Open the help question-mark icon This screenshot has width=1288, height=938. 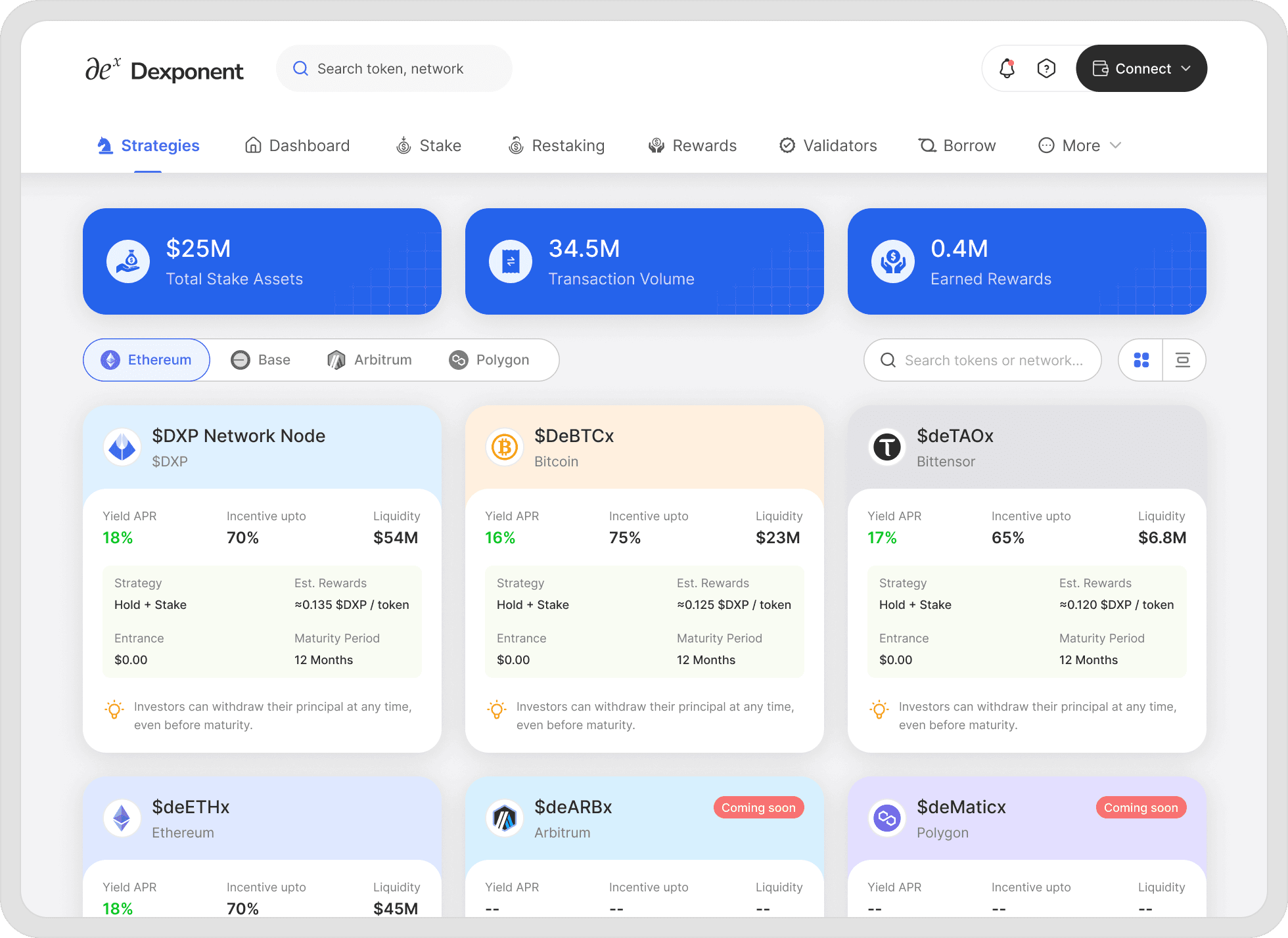(x=1046, y=68)
